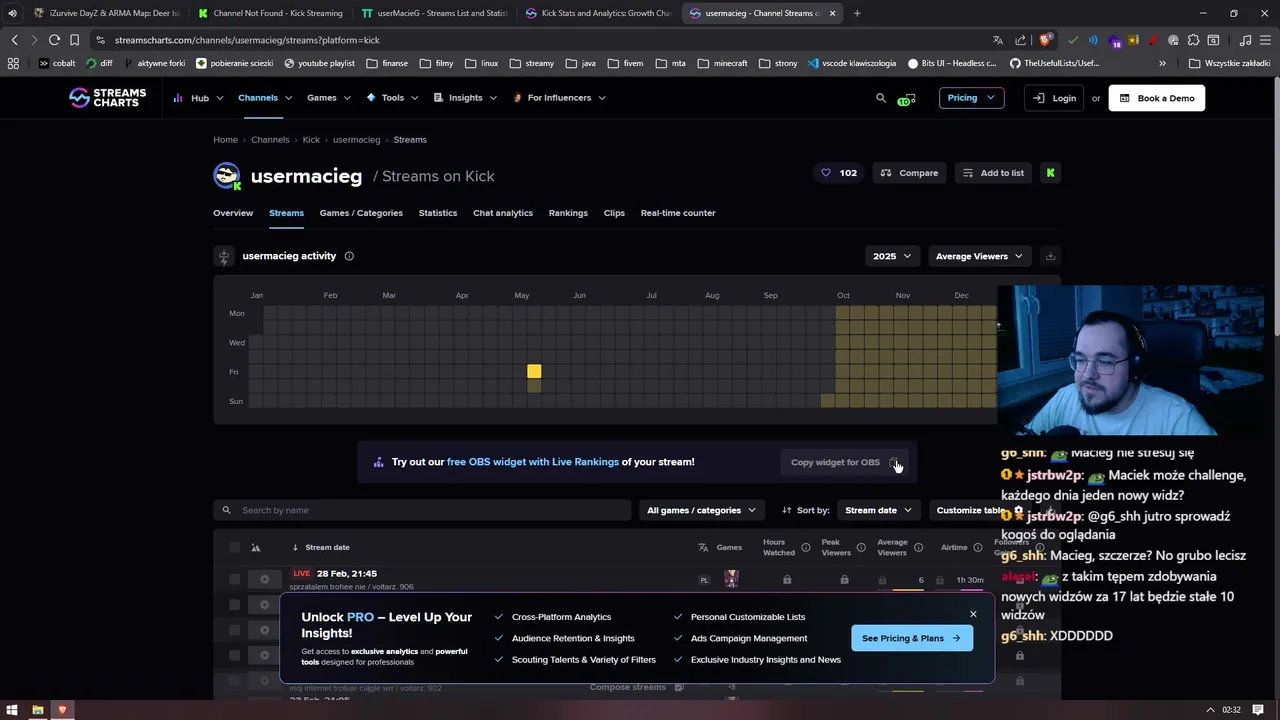Screen dimensions: 1280x720
Task: Switch to Channel Not Found Kick browser tab
Action: pyautogui.click(x=270, y=13)
